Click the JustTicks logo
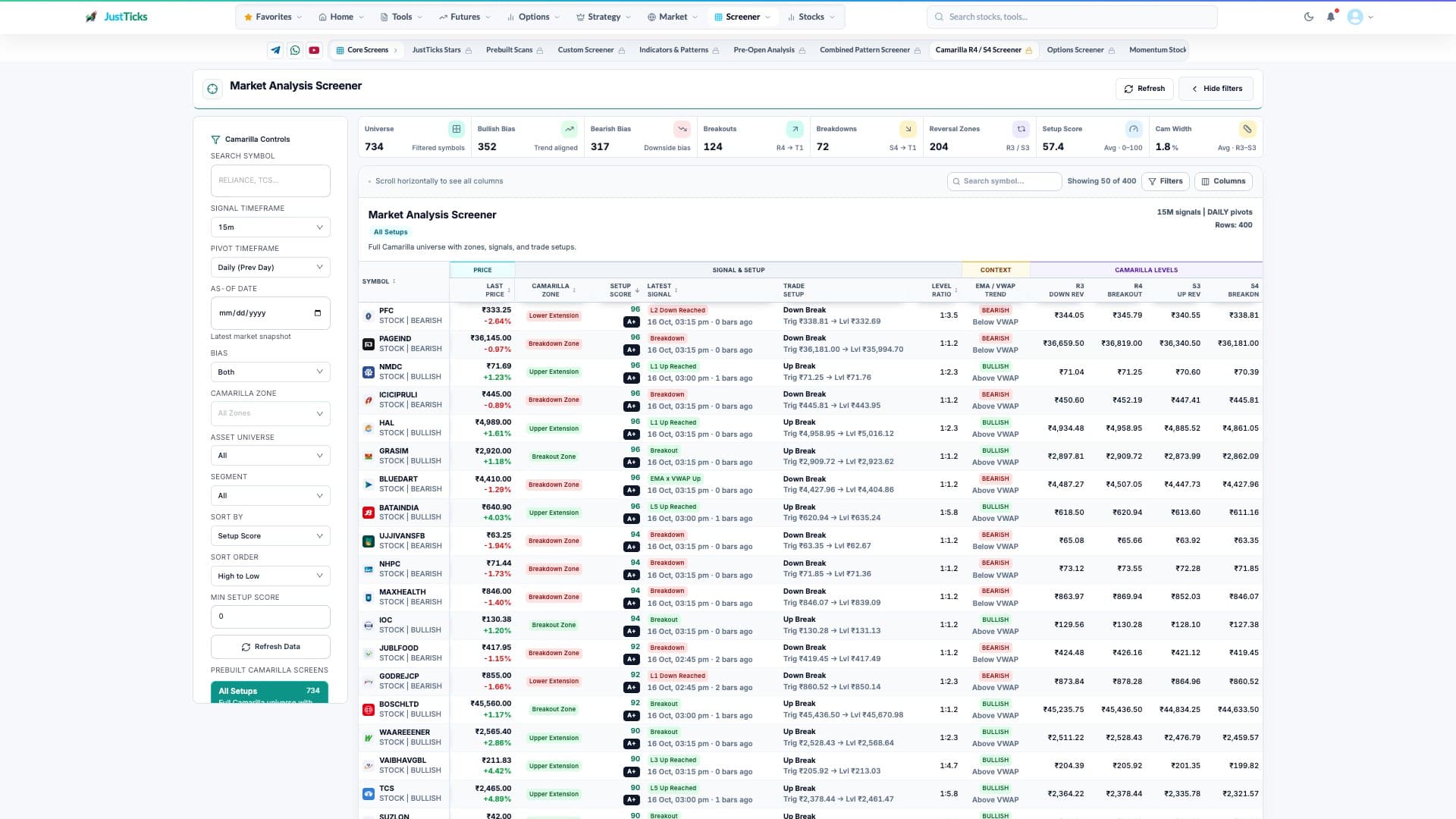1456x819 pixels. (x=117, y=17)
